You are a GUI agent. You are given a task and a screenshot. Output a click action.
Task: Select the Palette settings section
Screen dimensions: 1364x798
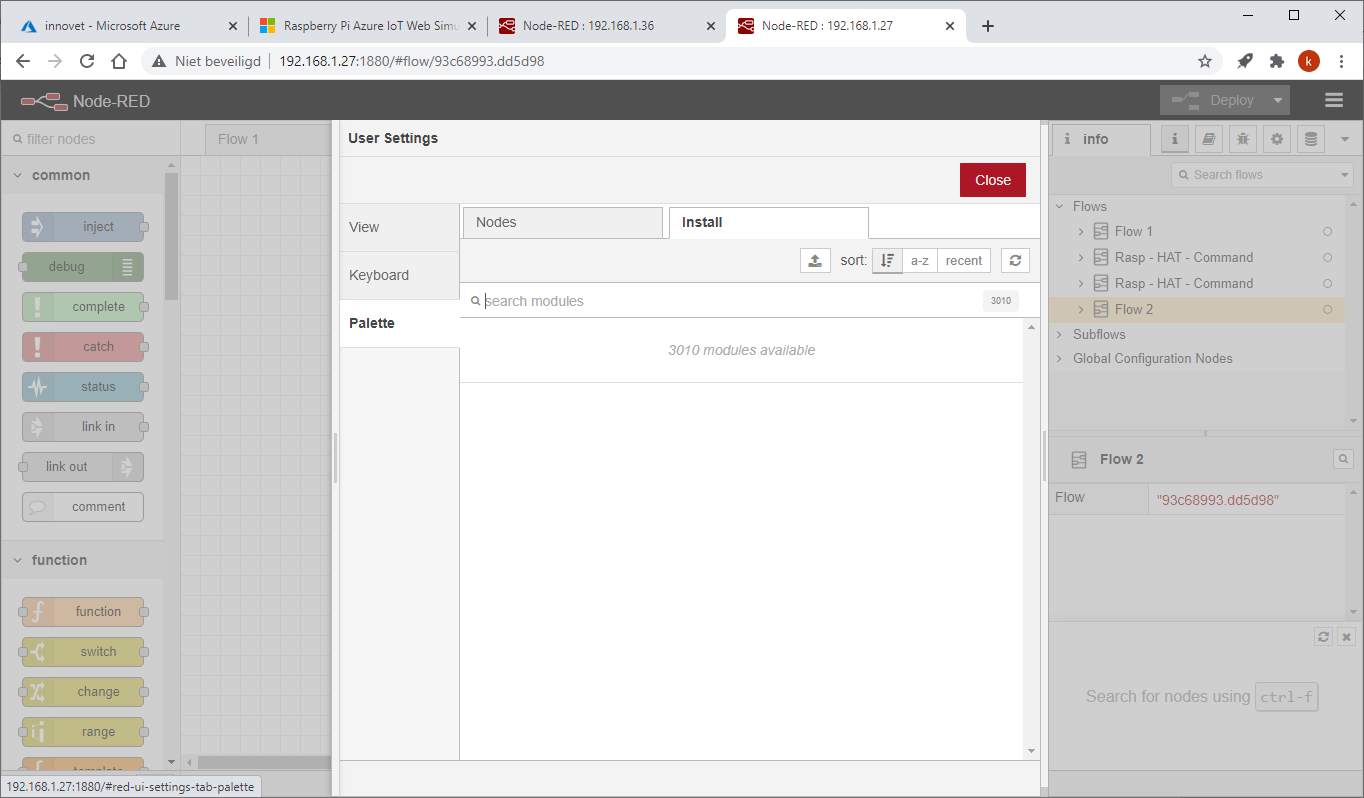399,323
